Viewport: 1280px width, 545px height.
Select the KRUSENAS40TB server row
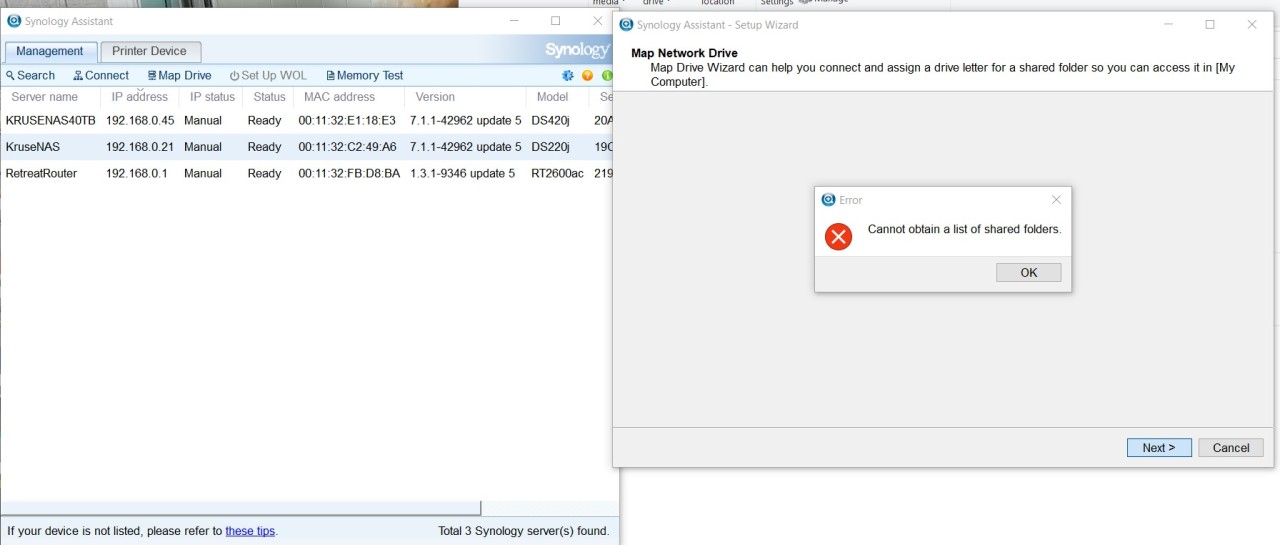pos(50,121)
